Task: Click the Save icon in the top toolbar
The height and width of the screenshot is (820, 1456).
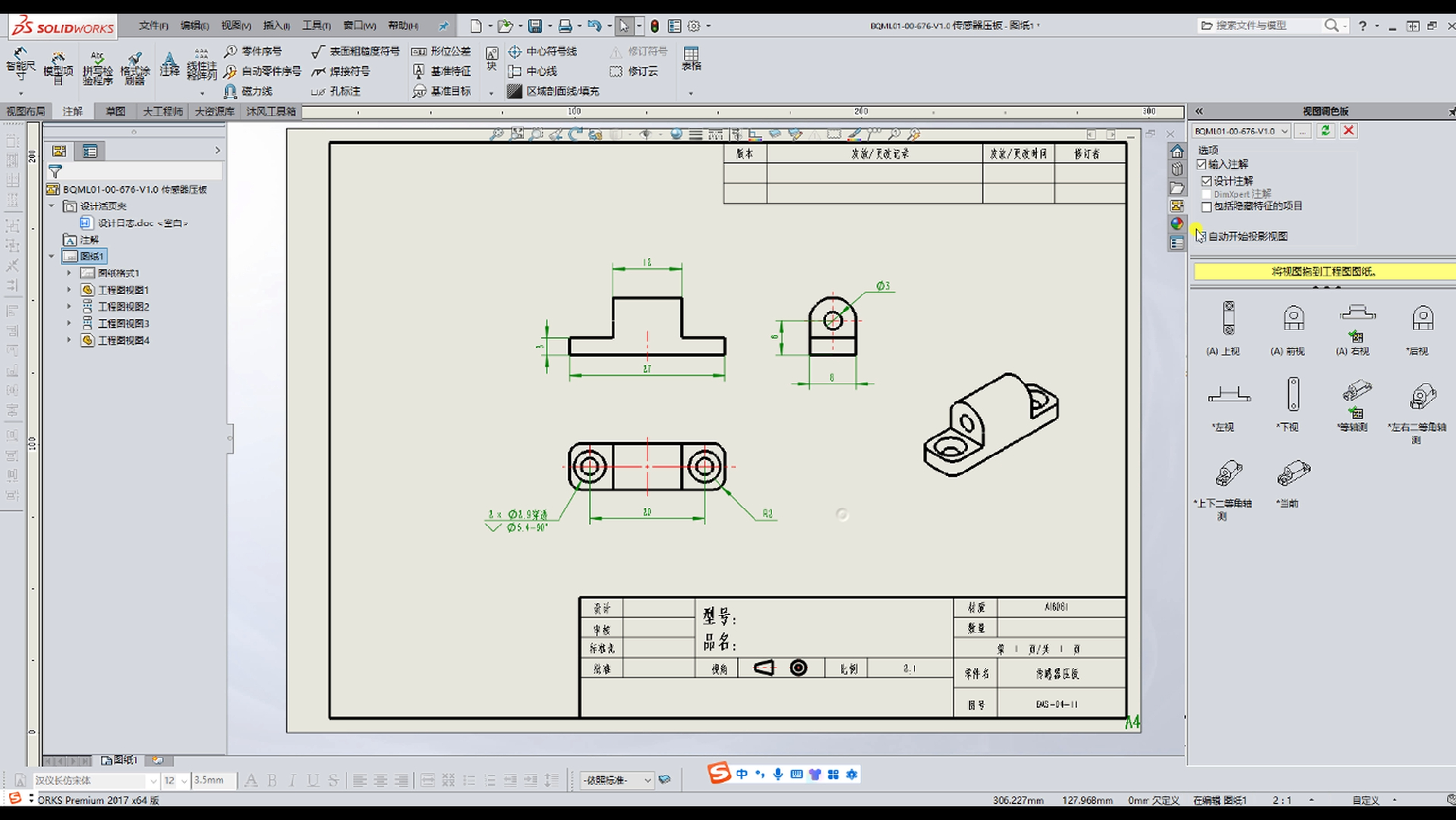Action: point(536,25)
